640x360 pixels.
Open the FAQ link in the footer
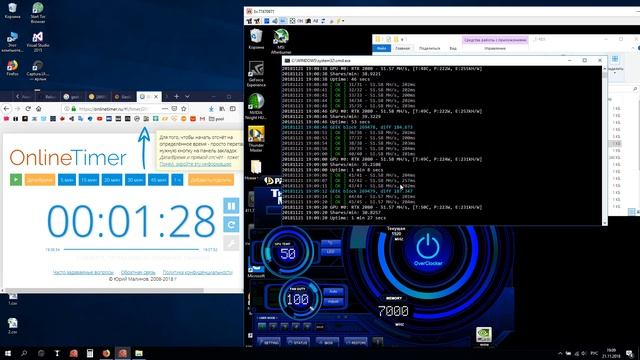tap(83, 272)
